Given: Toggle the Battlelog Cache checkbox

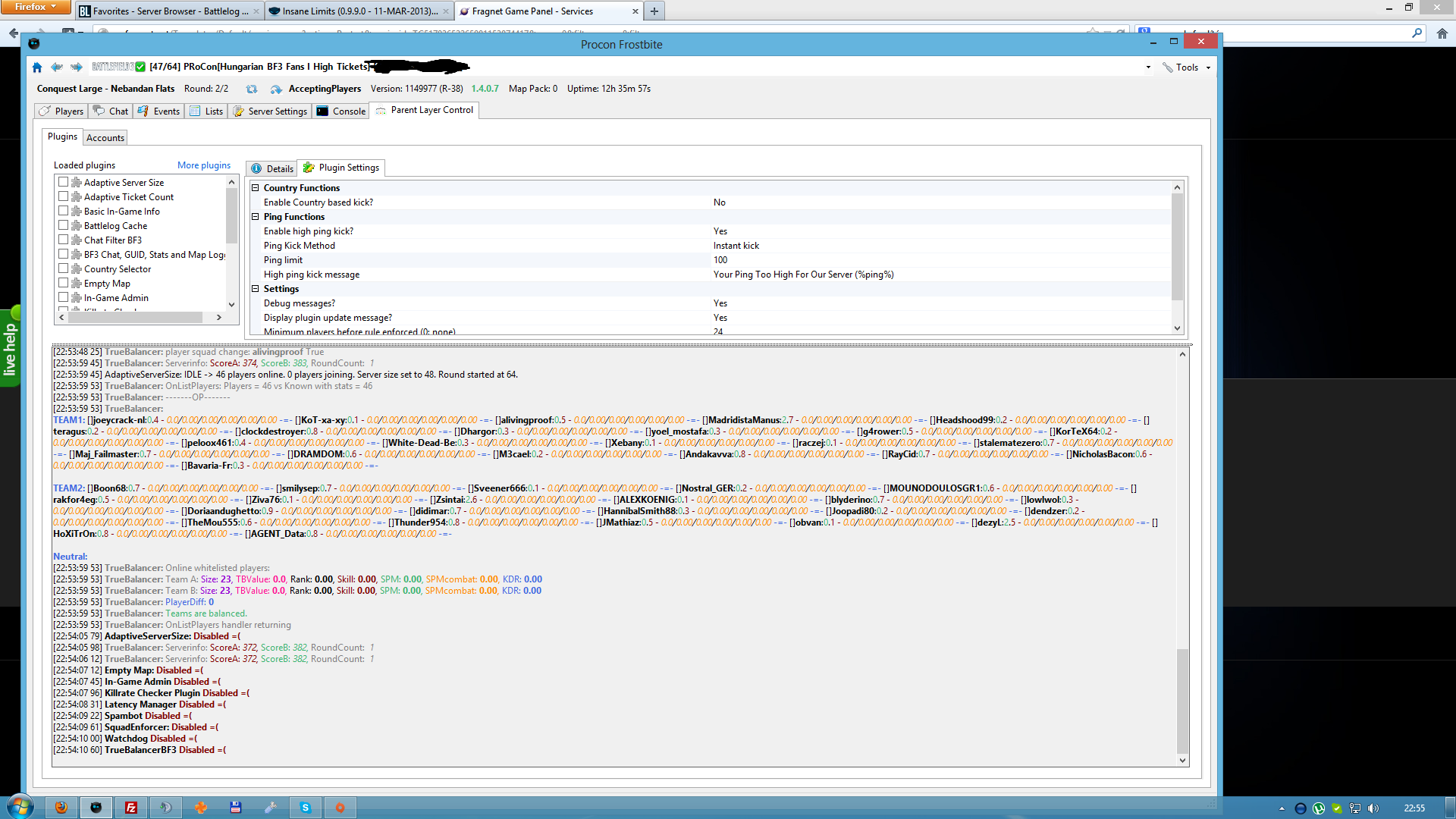Looking at the screenshot, I should click(x=64, y=225).
